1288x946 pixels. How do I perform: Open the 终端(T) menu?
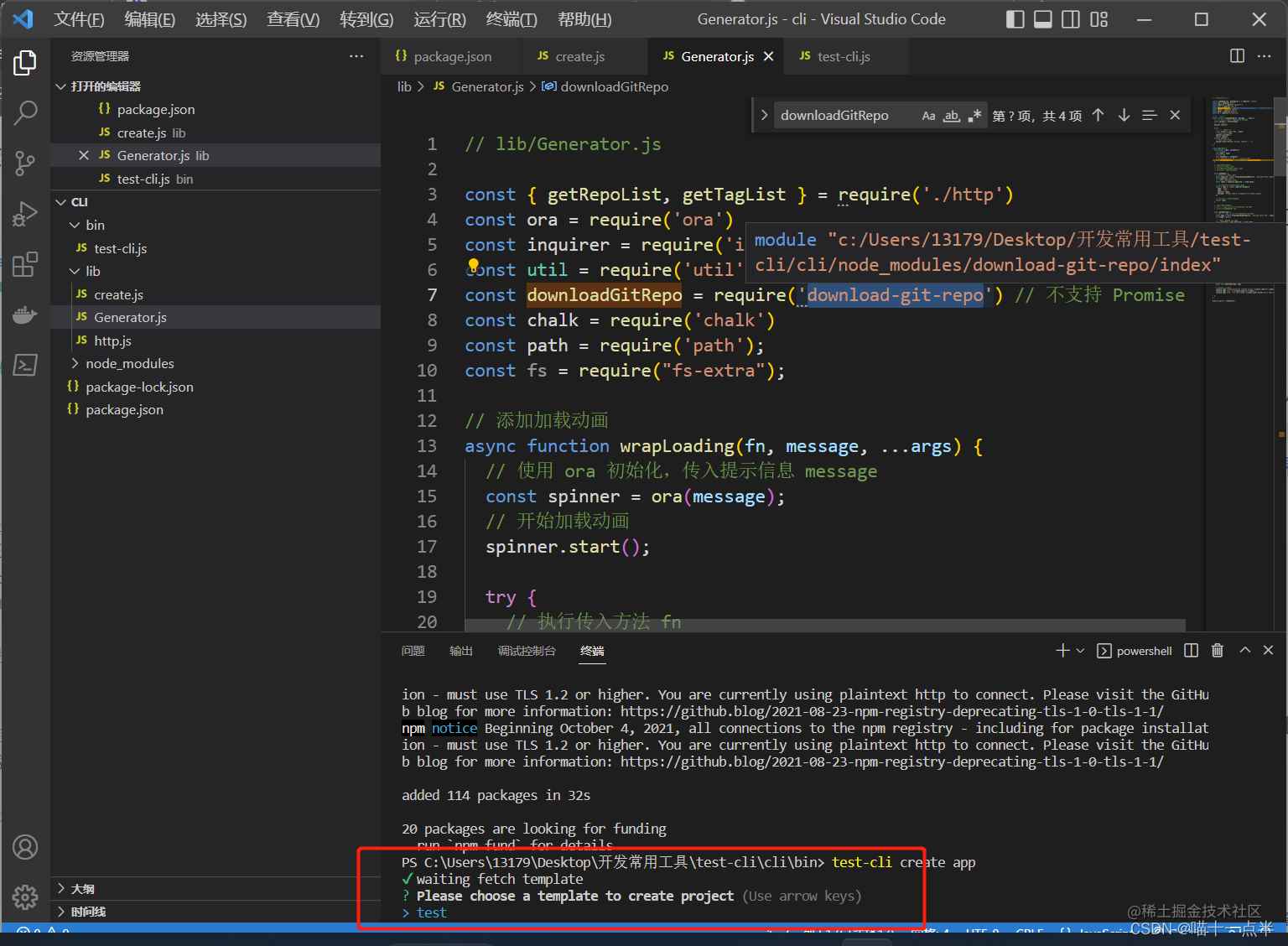click(x=512, y=19)
